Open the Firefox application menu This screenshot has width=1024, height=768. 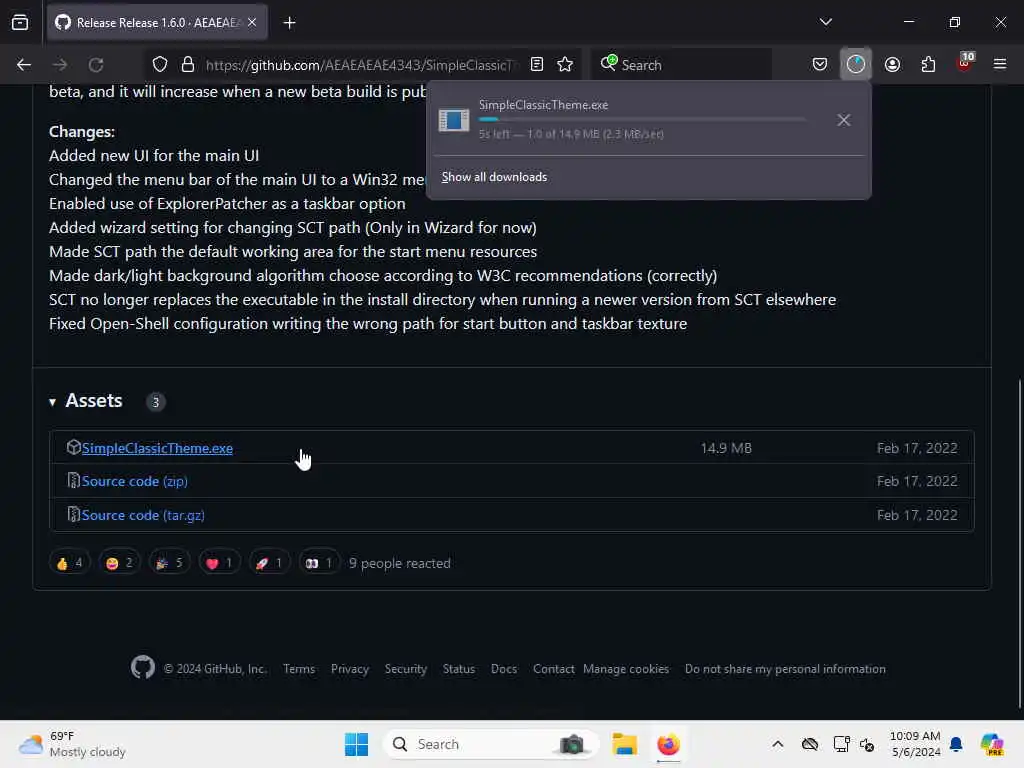click(1000, 65)
